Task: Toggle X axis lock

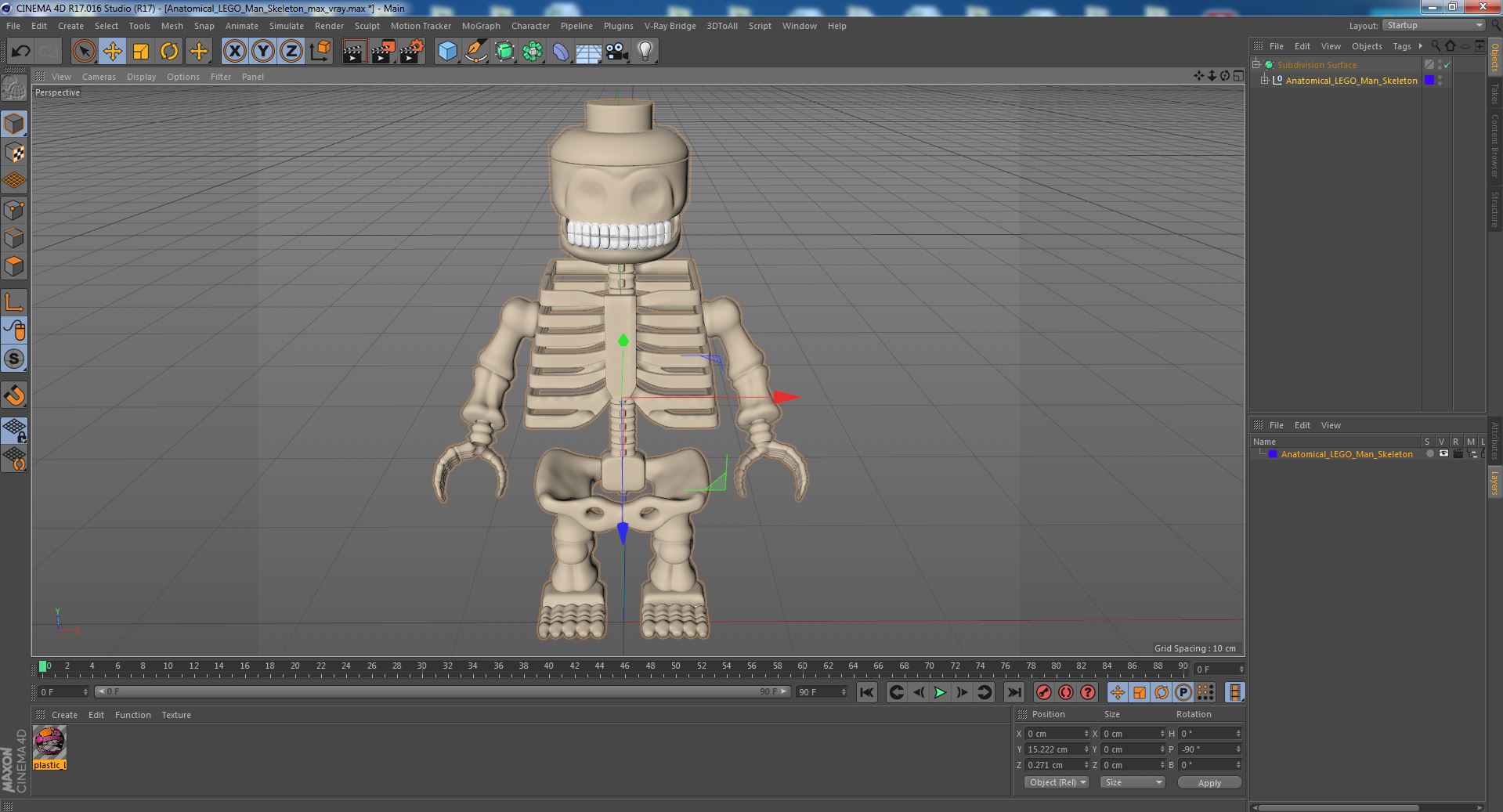Action: pos(234,52)
